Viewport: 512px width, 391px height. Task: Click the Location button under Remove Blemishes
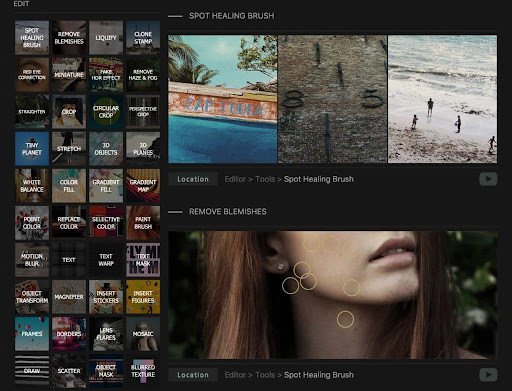click(x=193, y=375)
